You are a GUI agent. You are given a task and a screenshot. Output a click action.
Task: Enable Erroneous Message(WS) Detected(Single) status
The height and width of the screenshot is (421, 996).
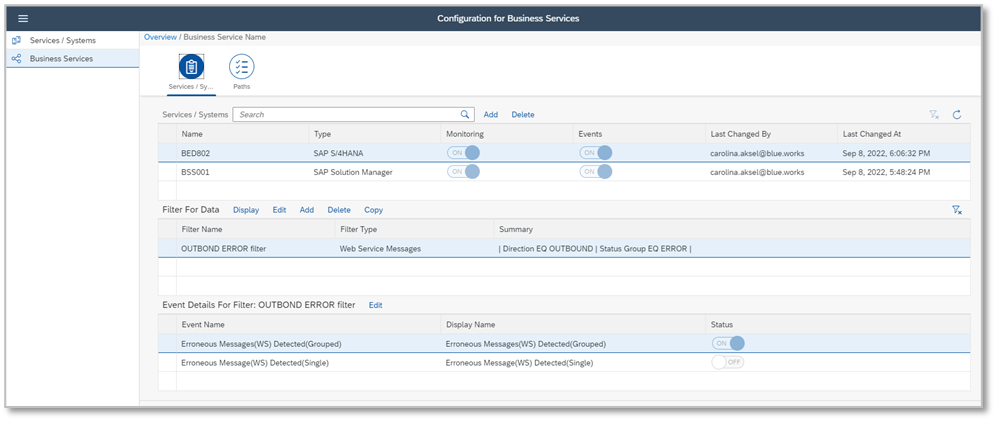(x=727, y=362)
